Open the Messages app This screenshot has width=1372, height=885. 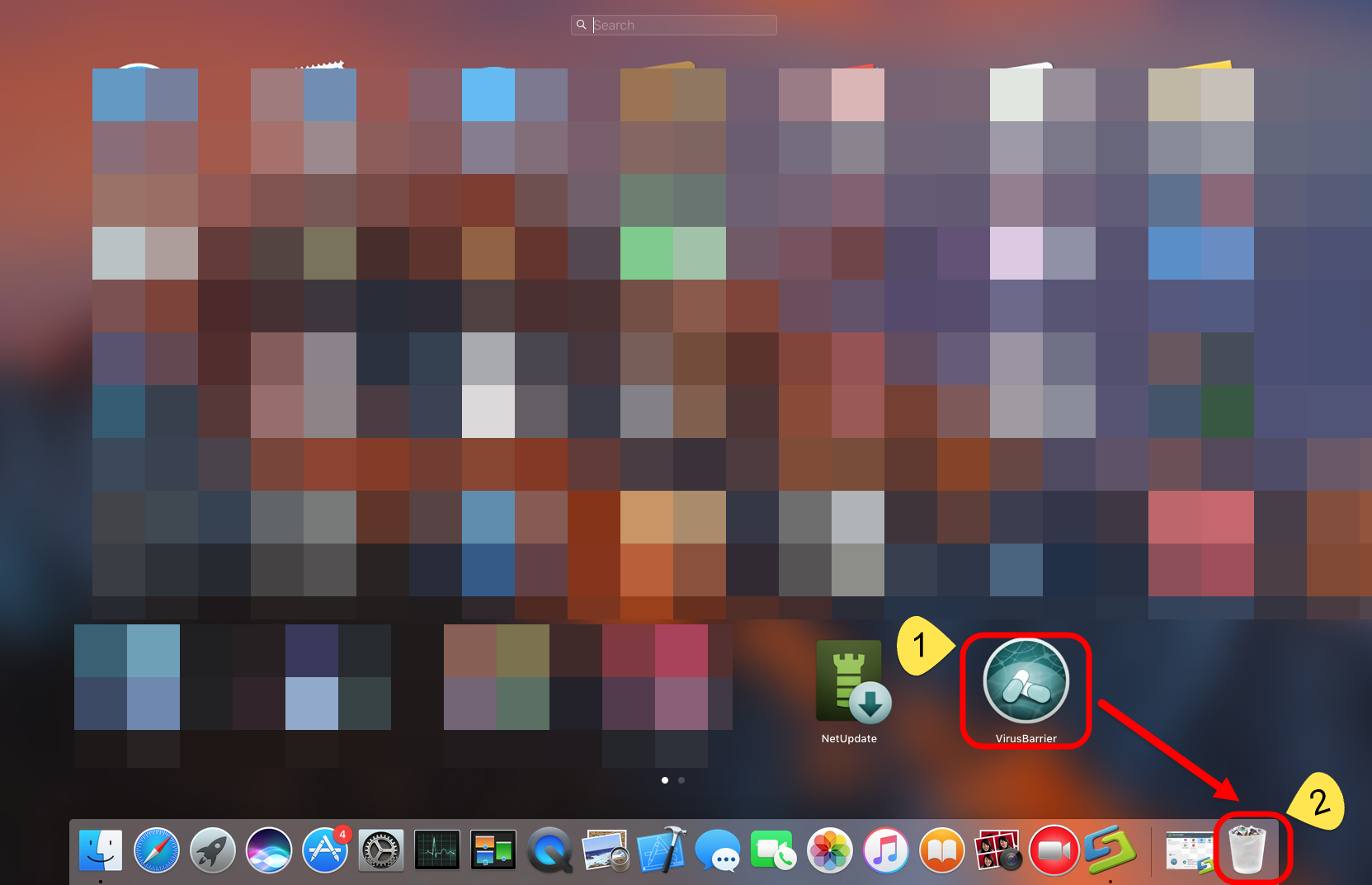(718, 850)
